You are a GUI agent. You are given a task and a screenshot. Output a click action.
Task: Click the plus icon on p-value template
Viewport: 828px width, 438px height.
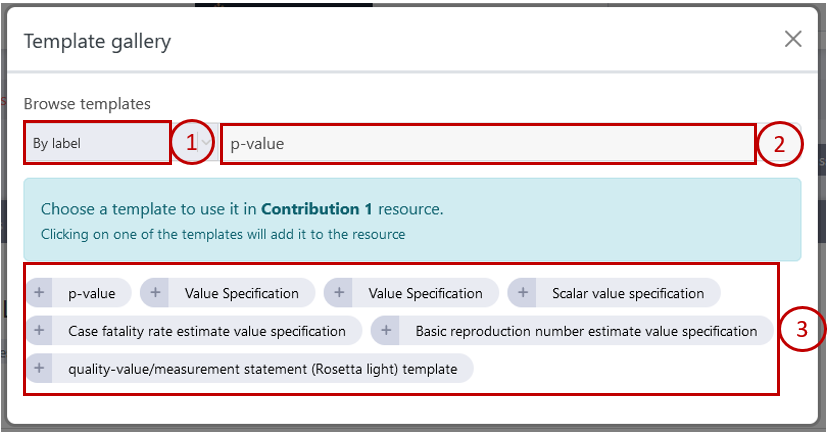[40, 293]
